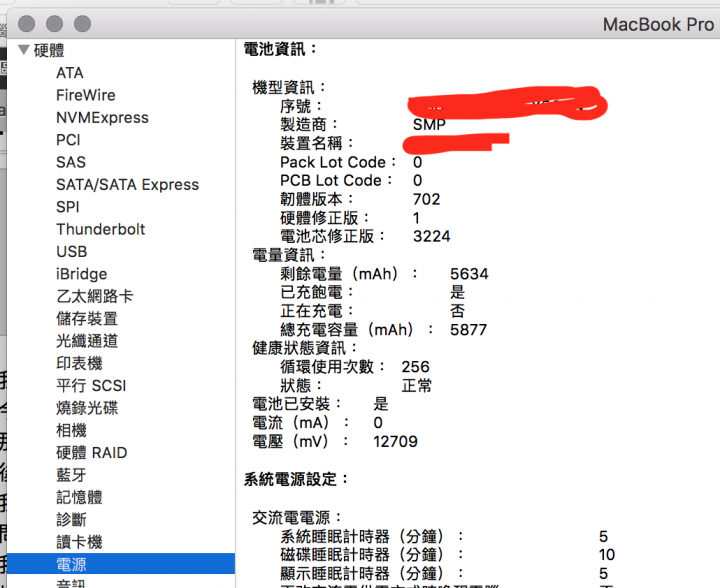This screenshot has width=720, height=588.
Task: Open 硬體 RAID category
Action: [x=91, y=453]
